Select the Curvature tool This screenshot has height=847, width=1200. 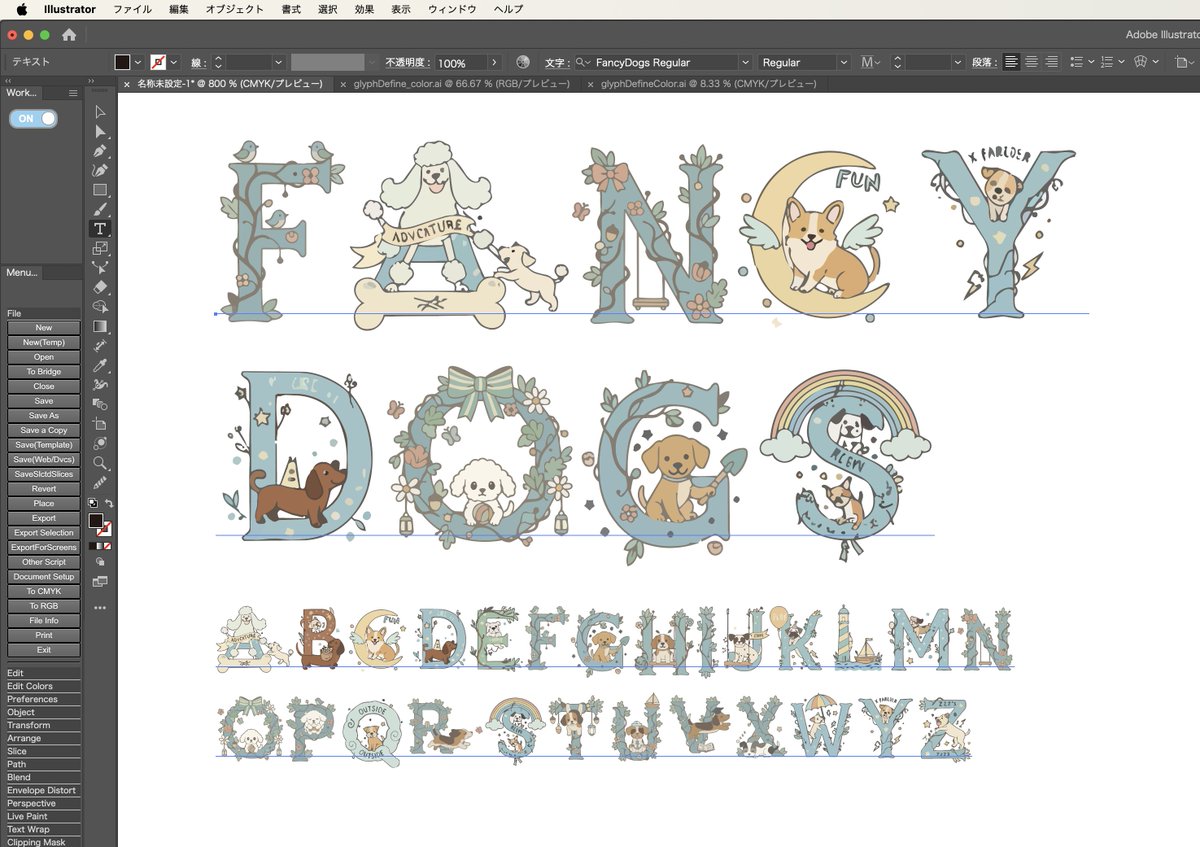tap(100, 170)
